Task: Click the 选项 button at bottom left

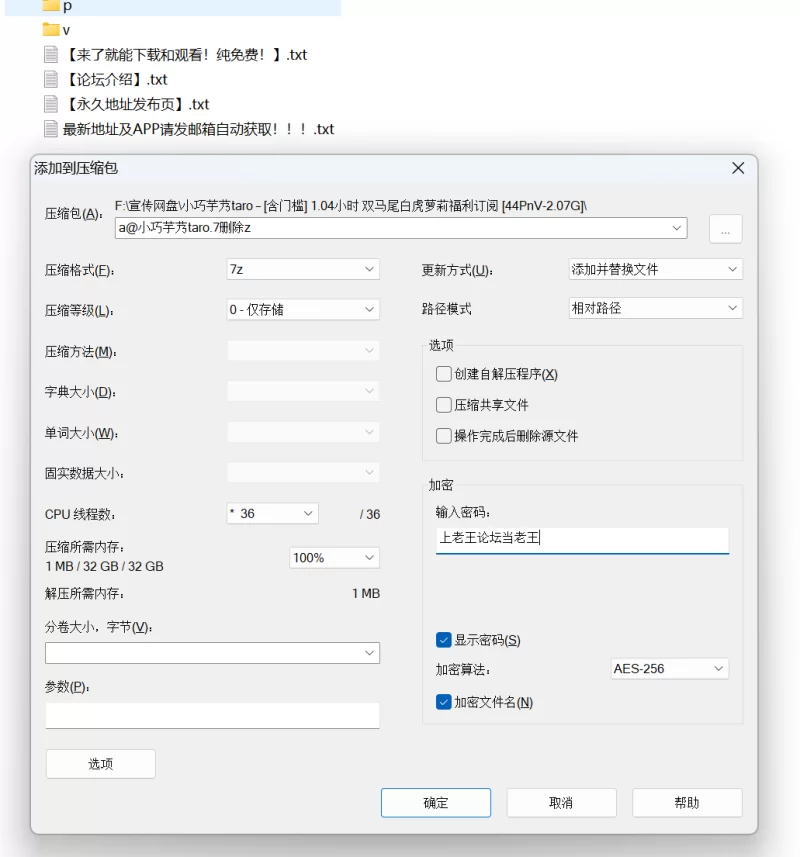Action: (101, 764)
